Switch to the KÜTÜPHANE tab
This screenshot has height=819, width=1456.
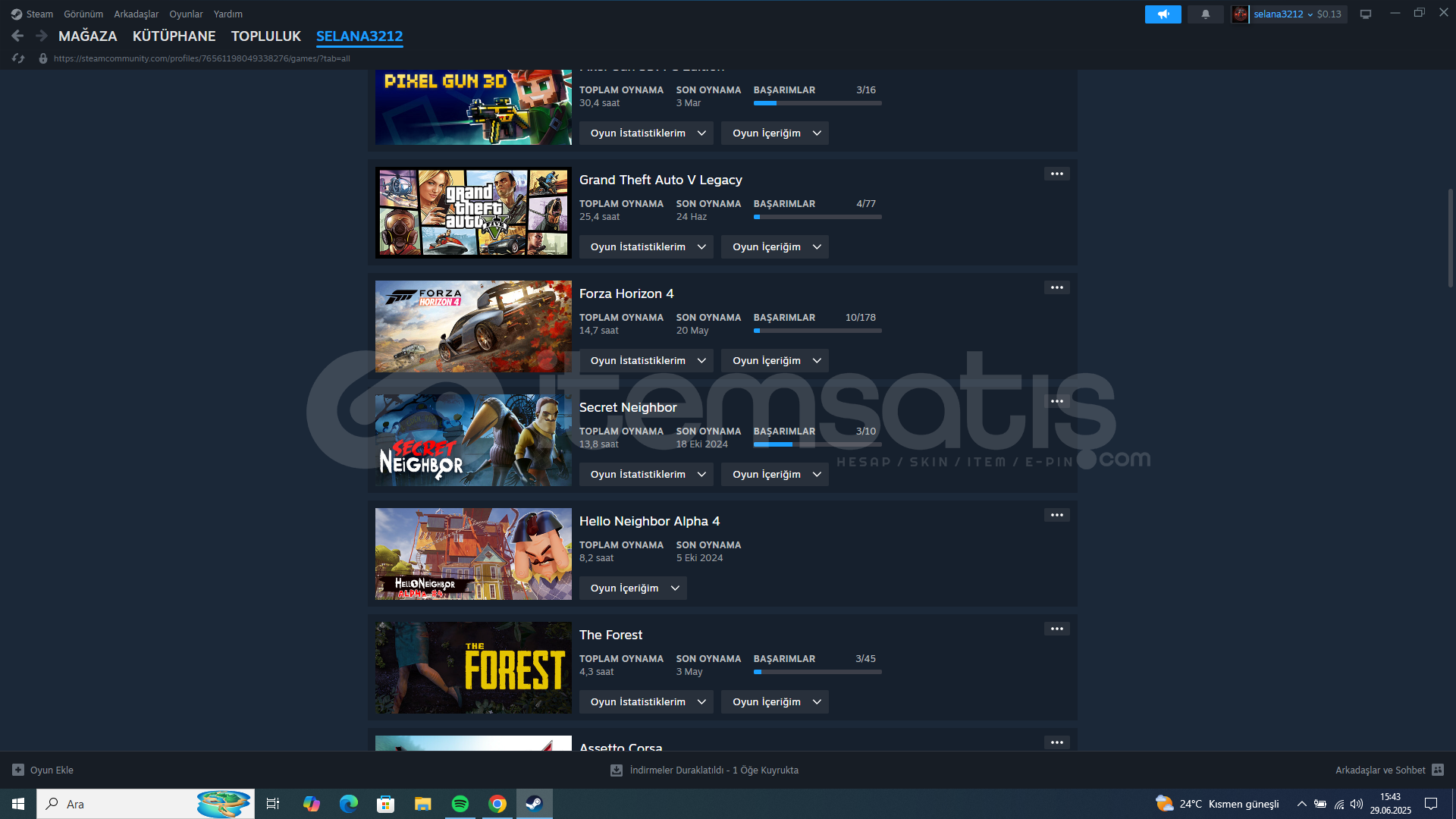(x=174, y=36)
